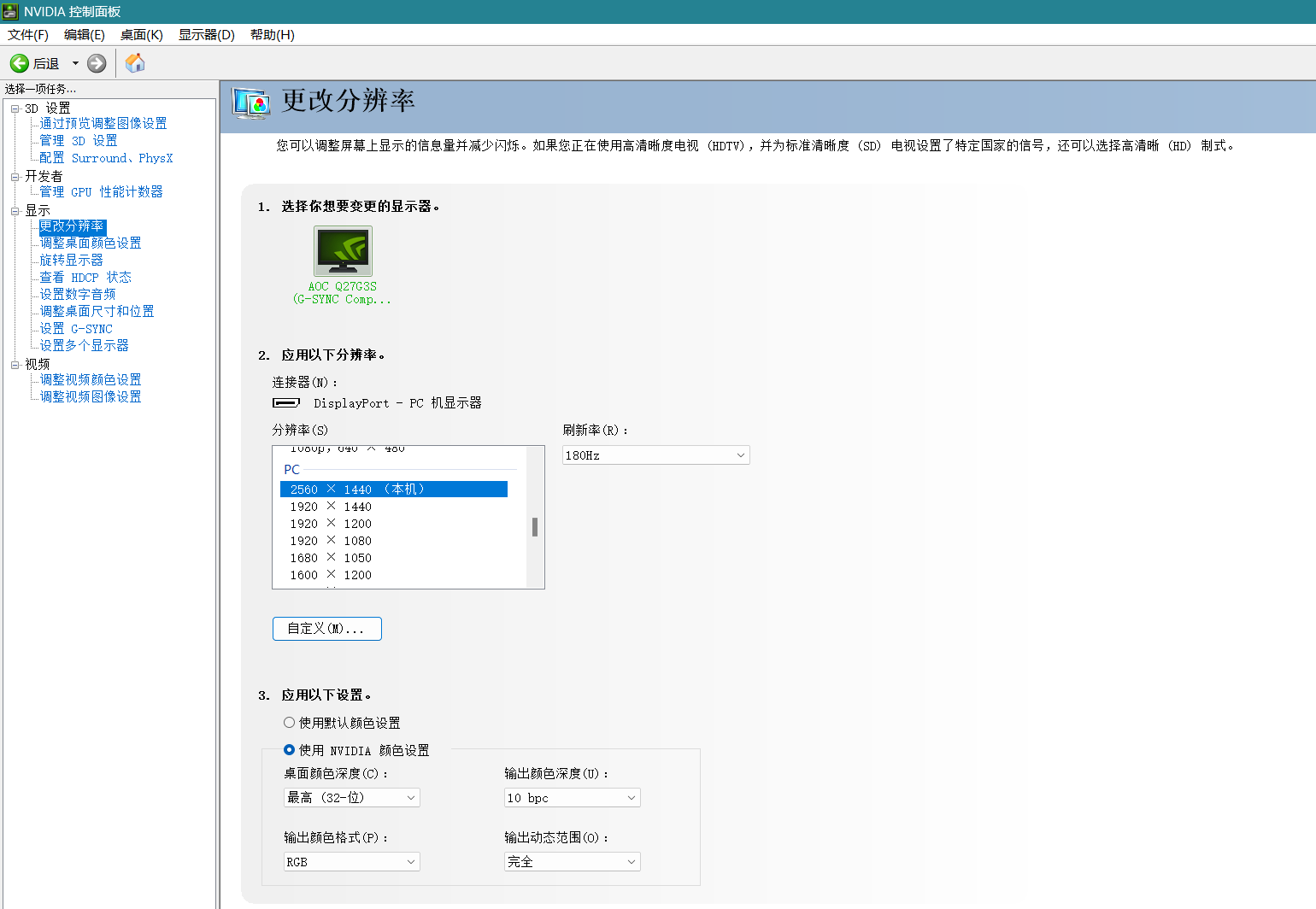Open the 输出颜色格式 RGB dropdown
This screenshot has height=909, width=1316.
tap(352, 862)
